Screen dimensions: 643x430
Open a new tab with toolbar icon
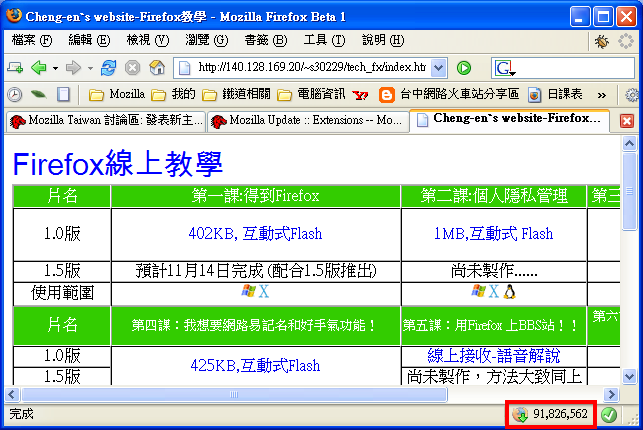tap(15, 68)
